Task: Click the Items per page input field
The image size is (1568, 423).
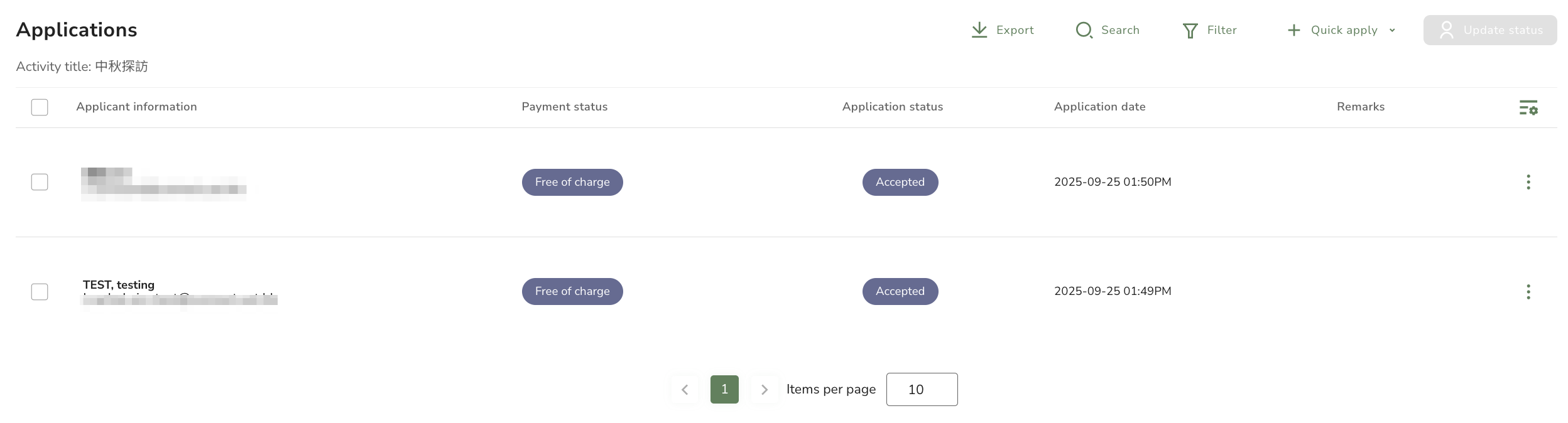Action: tap(922, 390)
